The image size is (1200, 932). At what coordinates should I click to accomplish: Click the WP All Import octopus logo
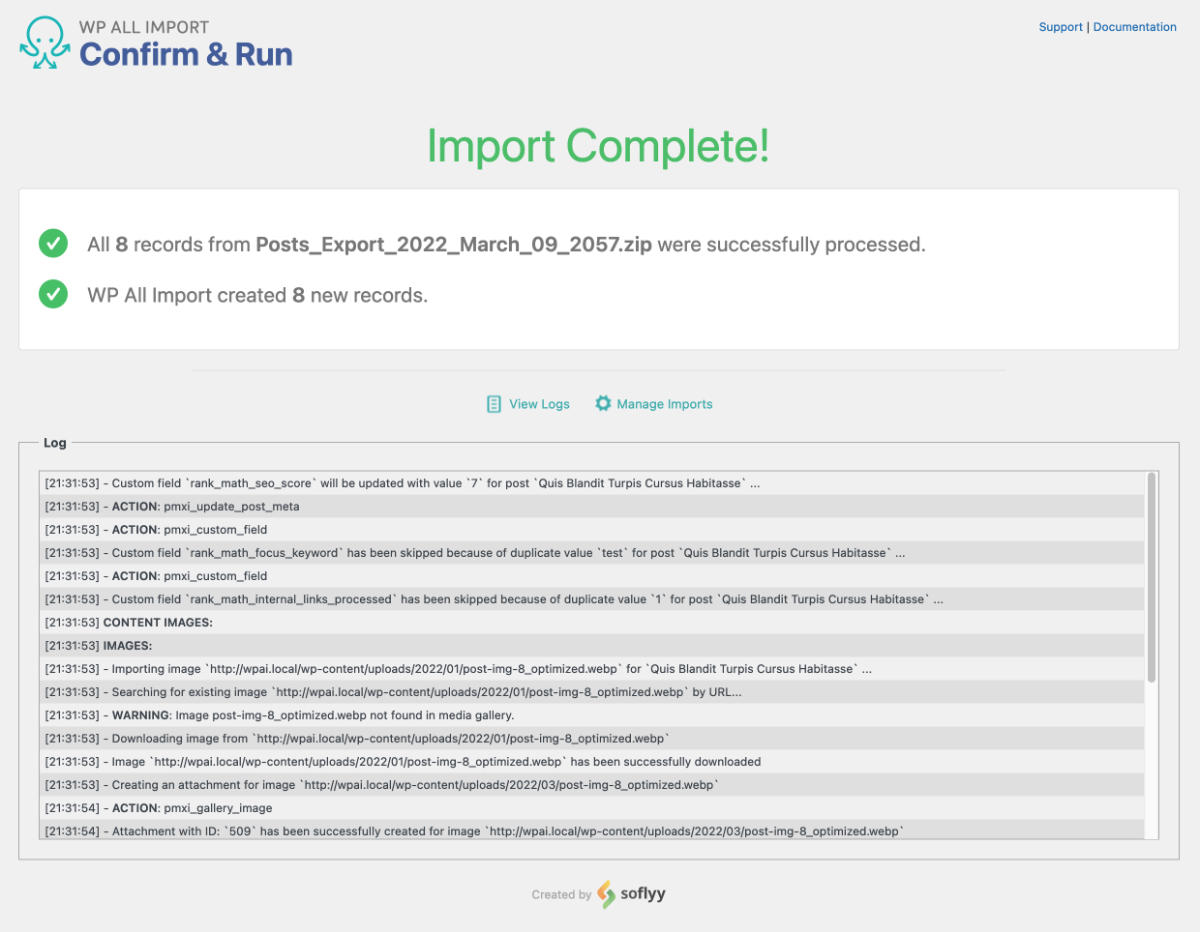[x=45, y=42]
